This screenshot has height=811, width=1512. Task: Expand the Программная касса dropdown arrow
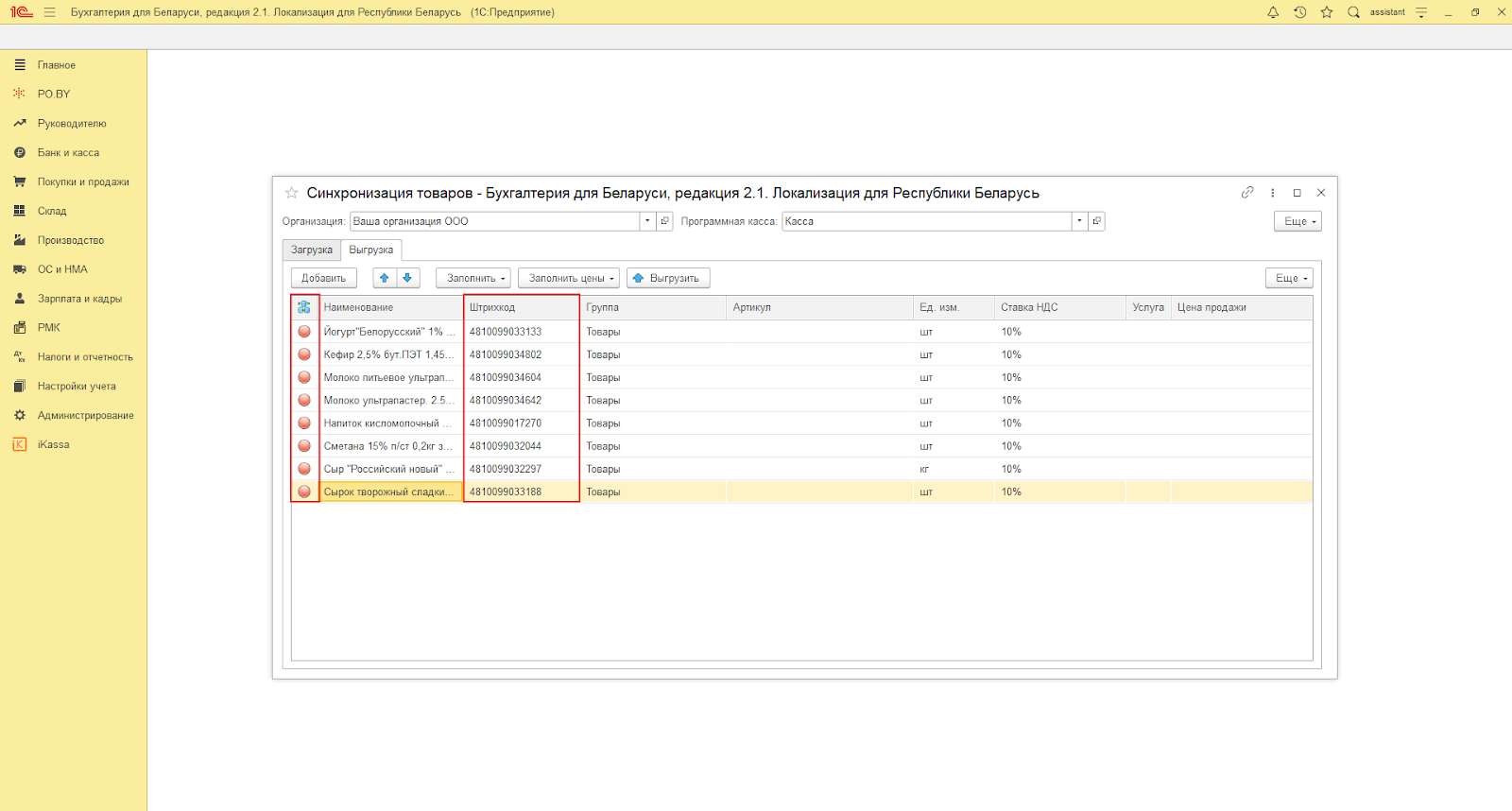point(1079,221)
